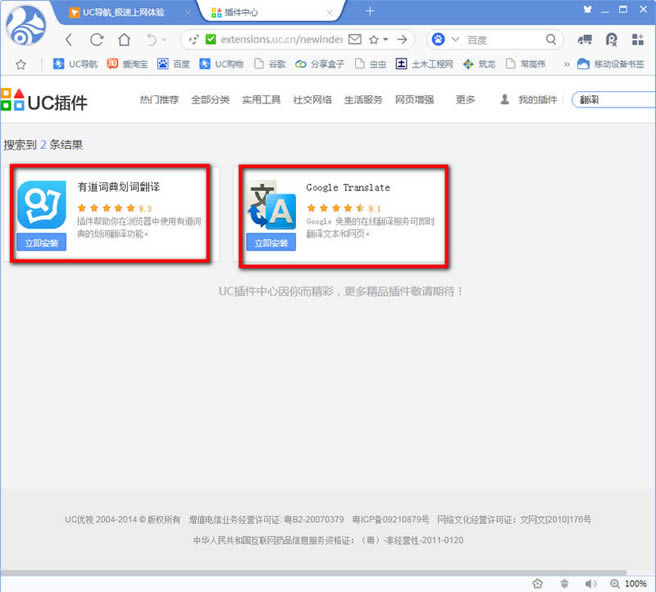Screen dimensions: 656x592
Task: Open a new tab with plus button
Action: pyautogui.click(x=369, y=11)
